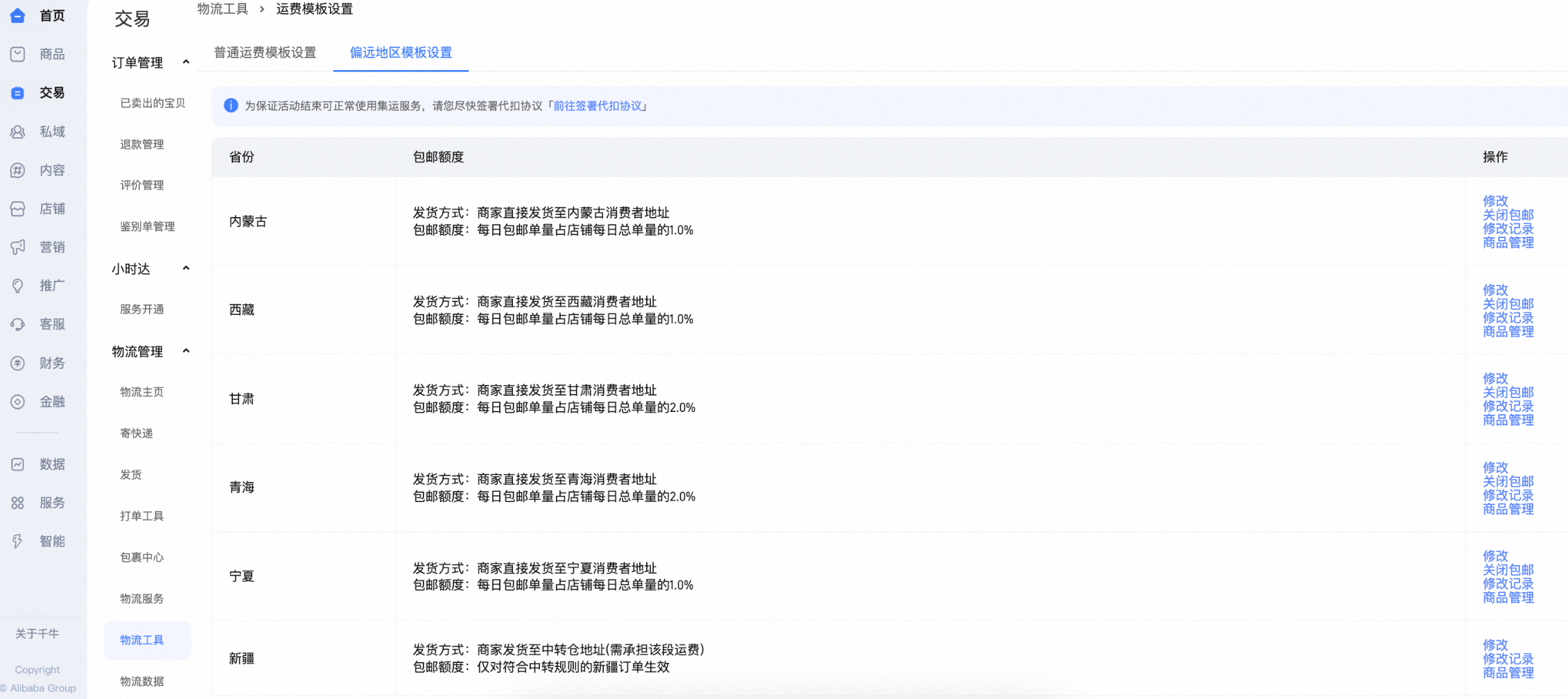Viewport: 1568px width, 699px height.
Task: Open 修改记录 for 新疆 row
Action: [x=1508, y=658]
